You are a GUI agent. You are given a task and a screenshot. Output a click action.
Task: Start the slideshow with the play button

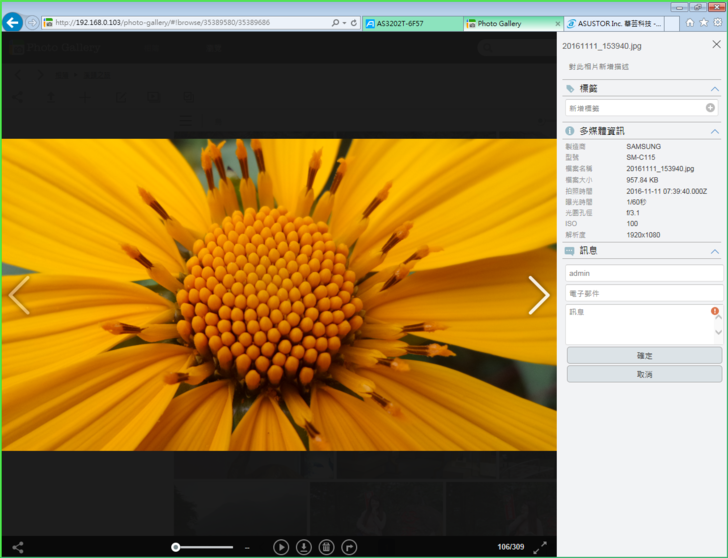click(281, 547)
